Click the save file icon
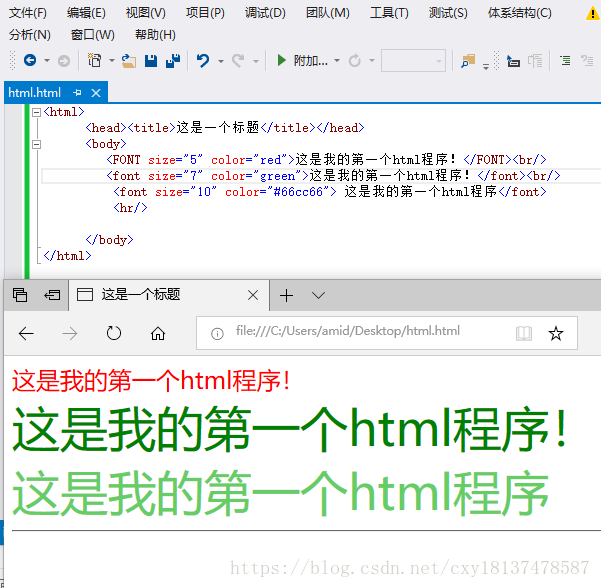Viewport: 601px width, 588px height. pyautogui.click(x=151, y=61)
